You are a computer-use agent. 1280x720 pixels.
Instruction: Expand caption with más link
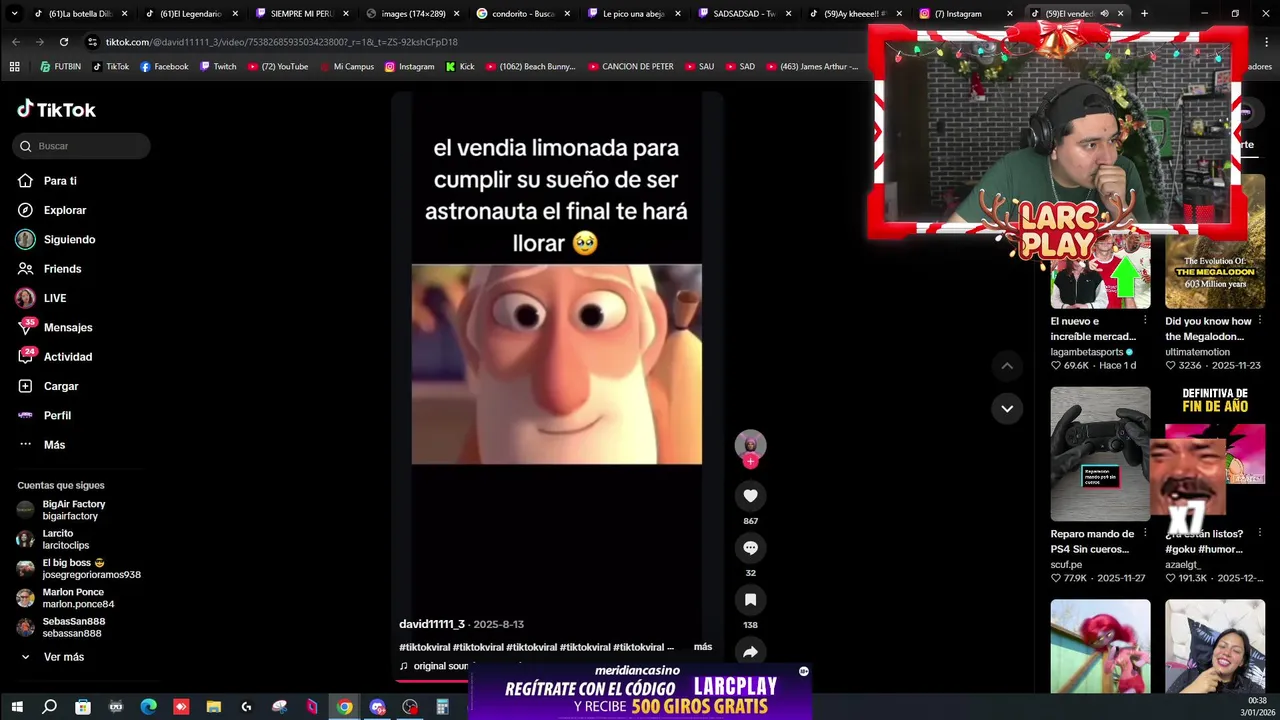703,647
